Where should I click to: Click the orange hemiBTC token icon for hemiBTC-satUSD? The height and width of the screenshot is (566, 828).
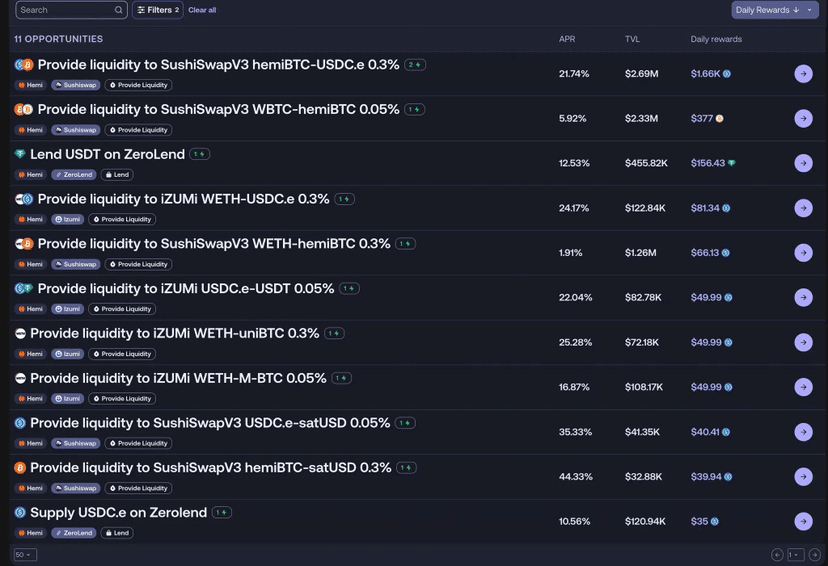click(20, 468)
